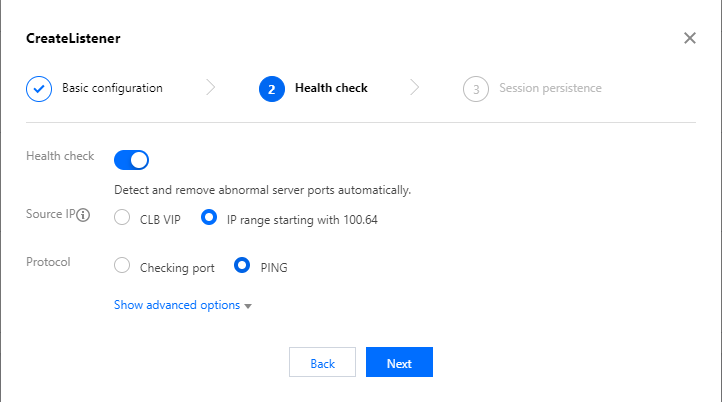The image size is (722, 402).
Task: Select the PING protocol radio button
Action: coord(242,266)
